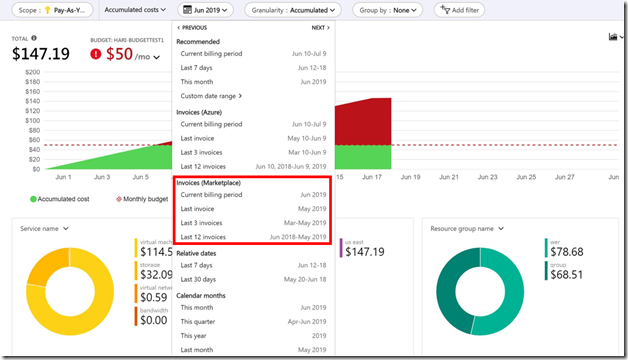Select Azure Last 3 invoices Mar 10-Jun 9
628x360 pixels.
coord(253,152)
